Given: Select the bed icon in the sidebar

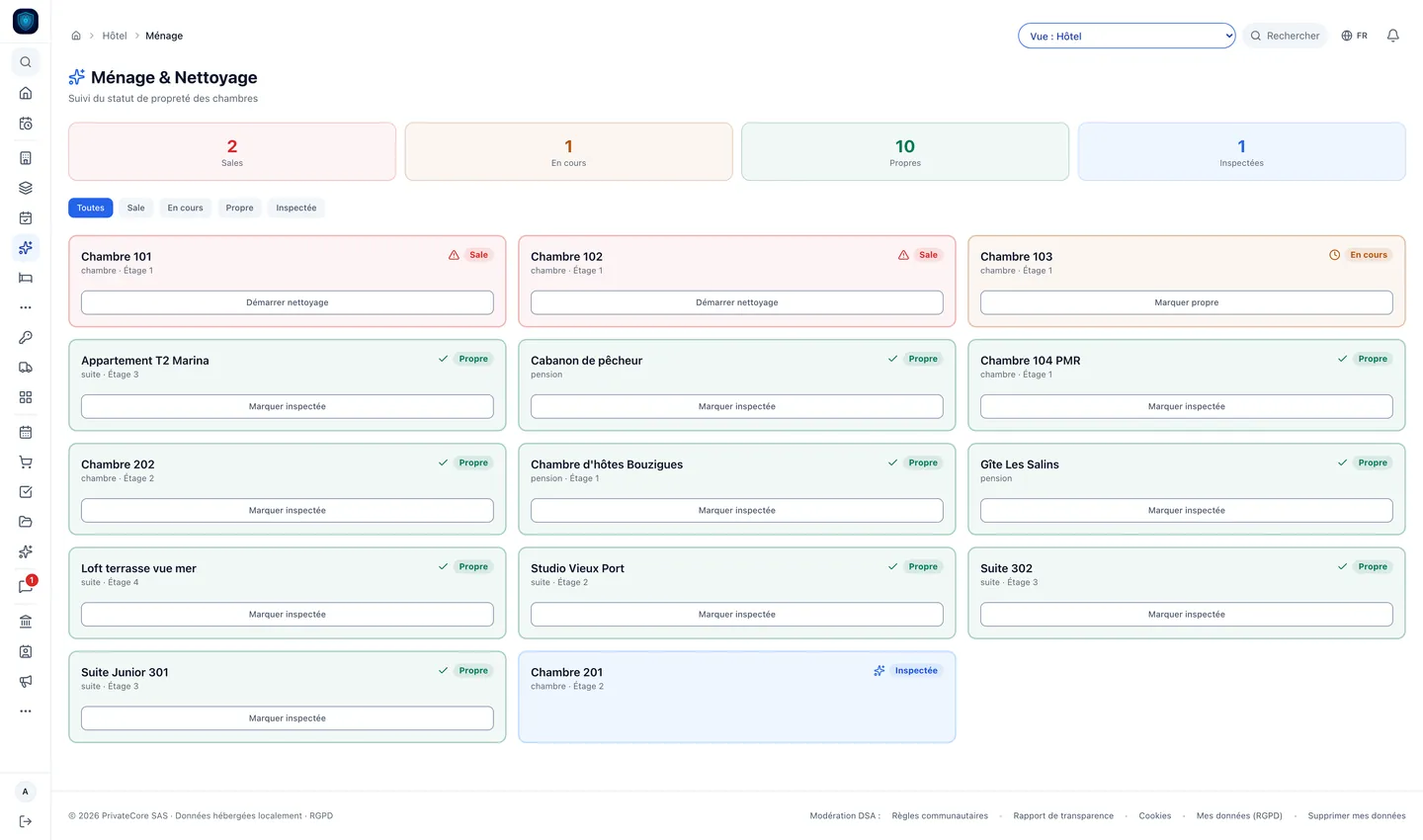Looking at the screenshot, I should tap(26, 278).
